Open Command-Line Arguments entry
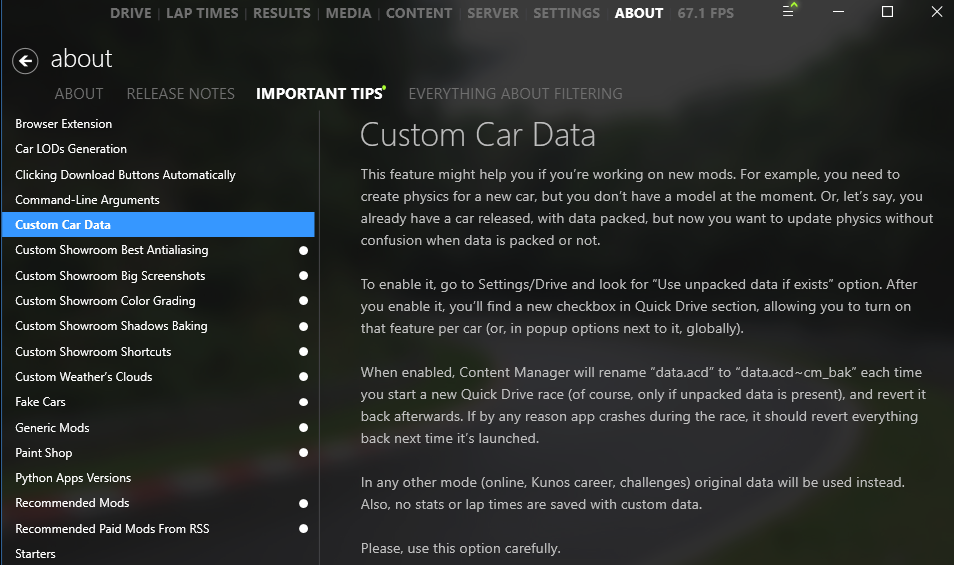The image size is (954, 565). 87,200
